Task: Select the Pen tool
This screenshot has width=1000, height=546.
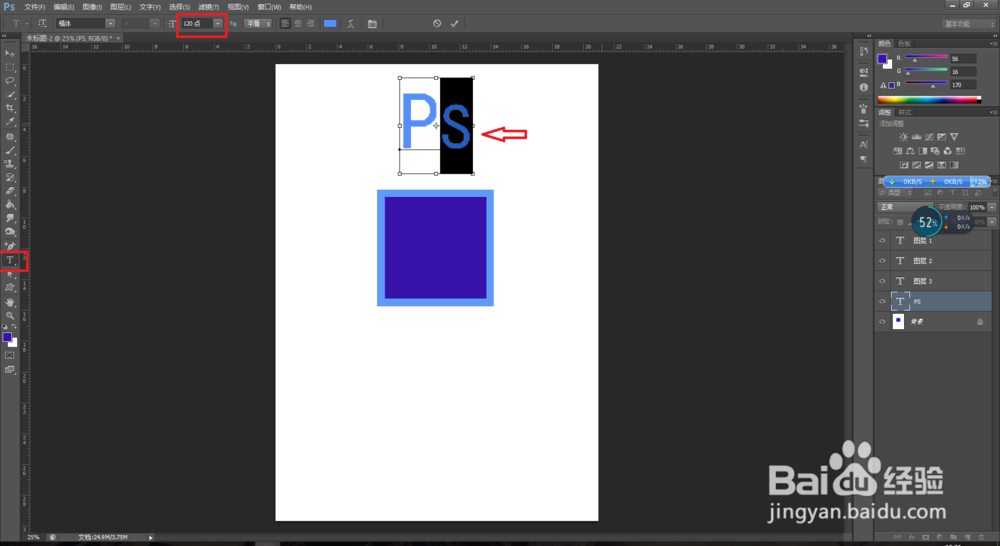Action: coord(10,246)
